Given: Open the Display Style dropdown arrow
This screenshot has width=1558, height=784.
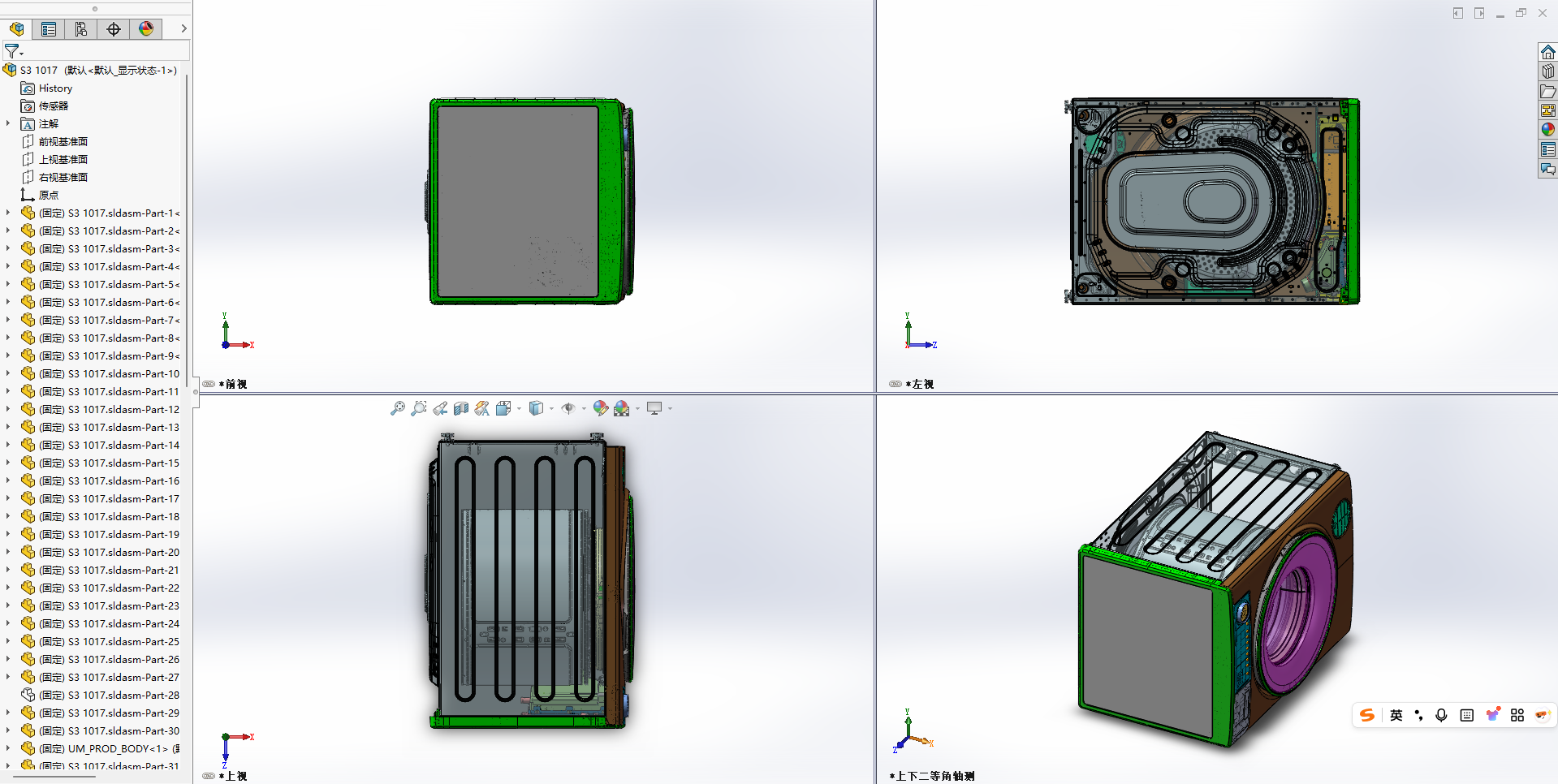Looking at the screenshot, I should click(551, 409).
